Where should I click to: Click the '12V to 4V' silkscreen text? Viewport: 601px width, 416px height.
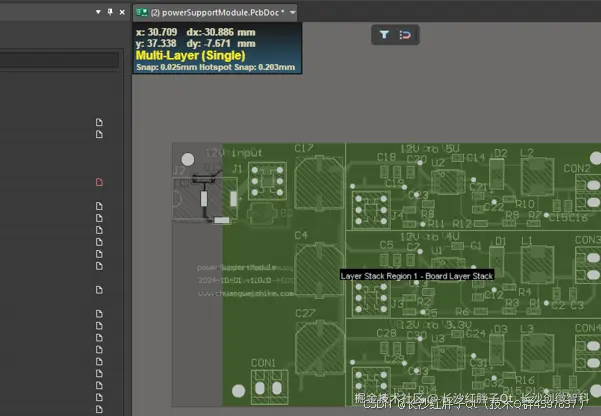tap(430, 237)
